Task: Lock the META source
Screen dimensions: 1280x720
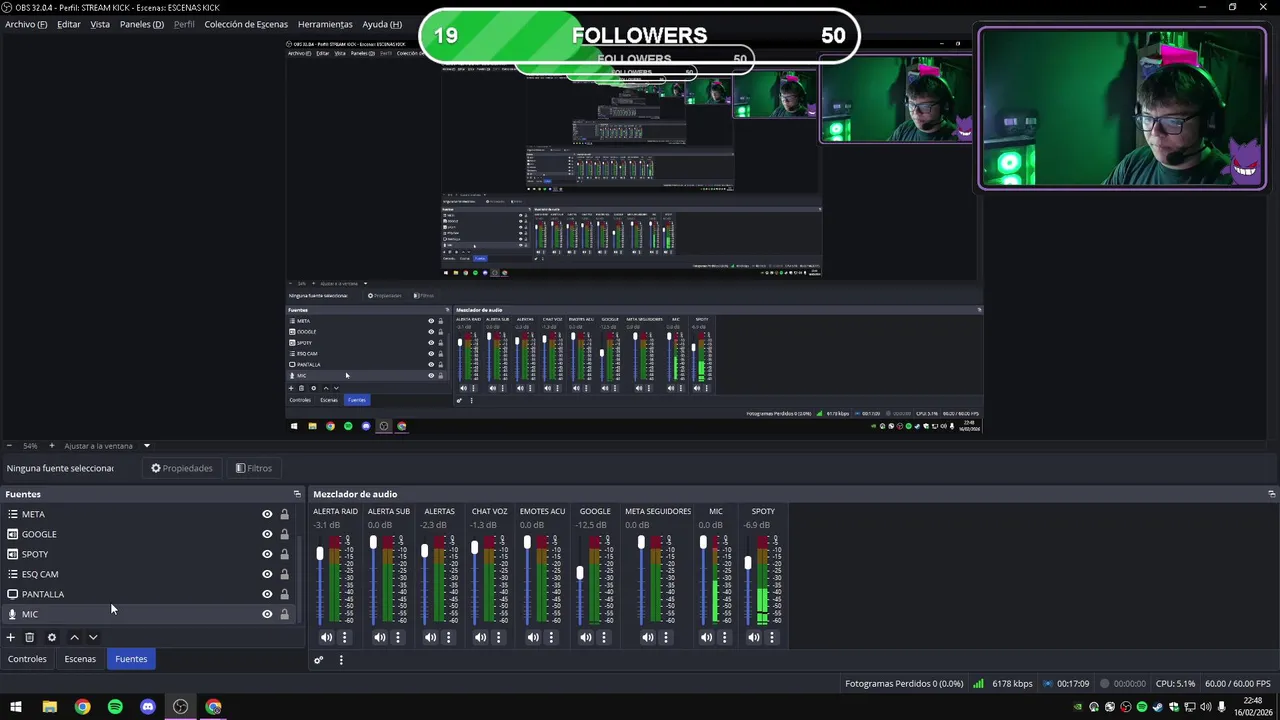Action: [284, 514]
